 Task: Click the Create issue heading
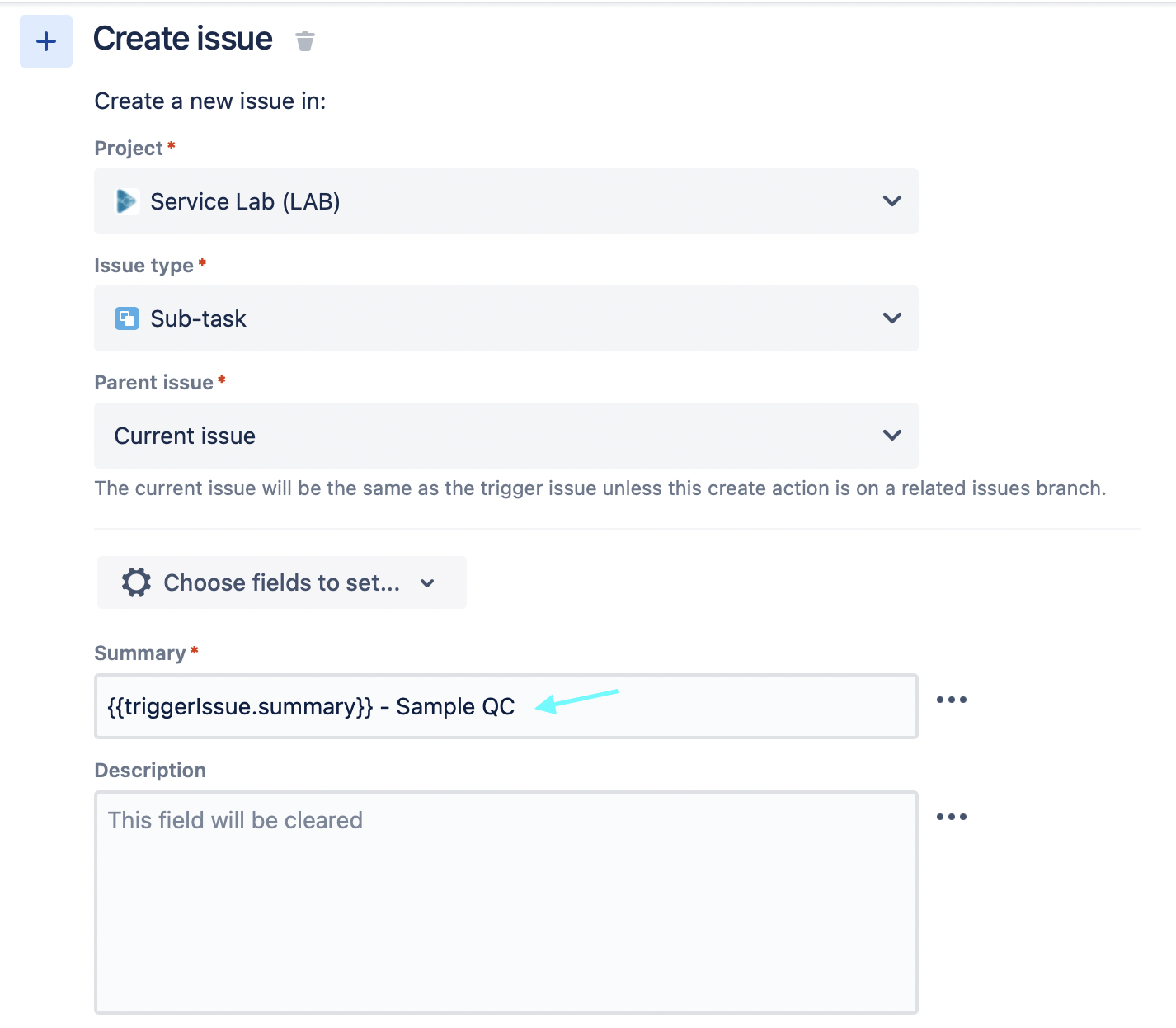(x=183, y=39)
